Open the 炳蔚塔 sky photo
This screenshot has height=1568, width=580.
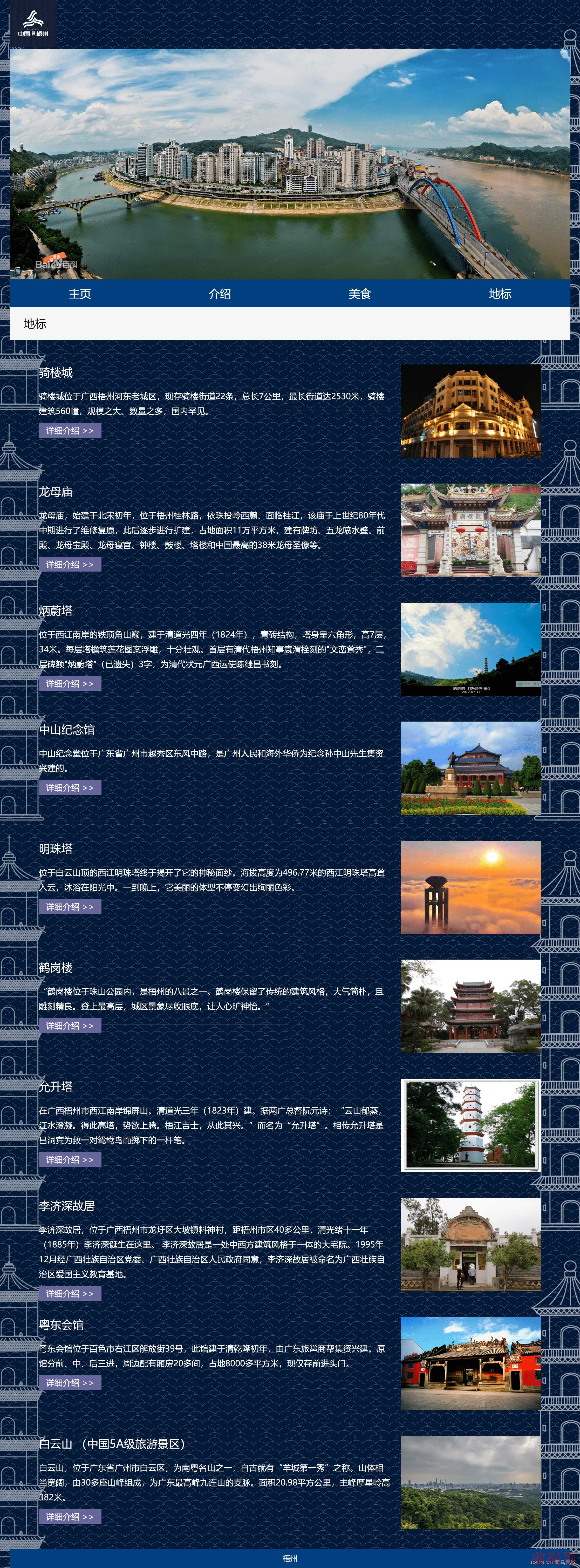(x=470, y=649)
